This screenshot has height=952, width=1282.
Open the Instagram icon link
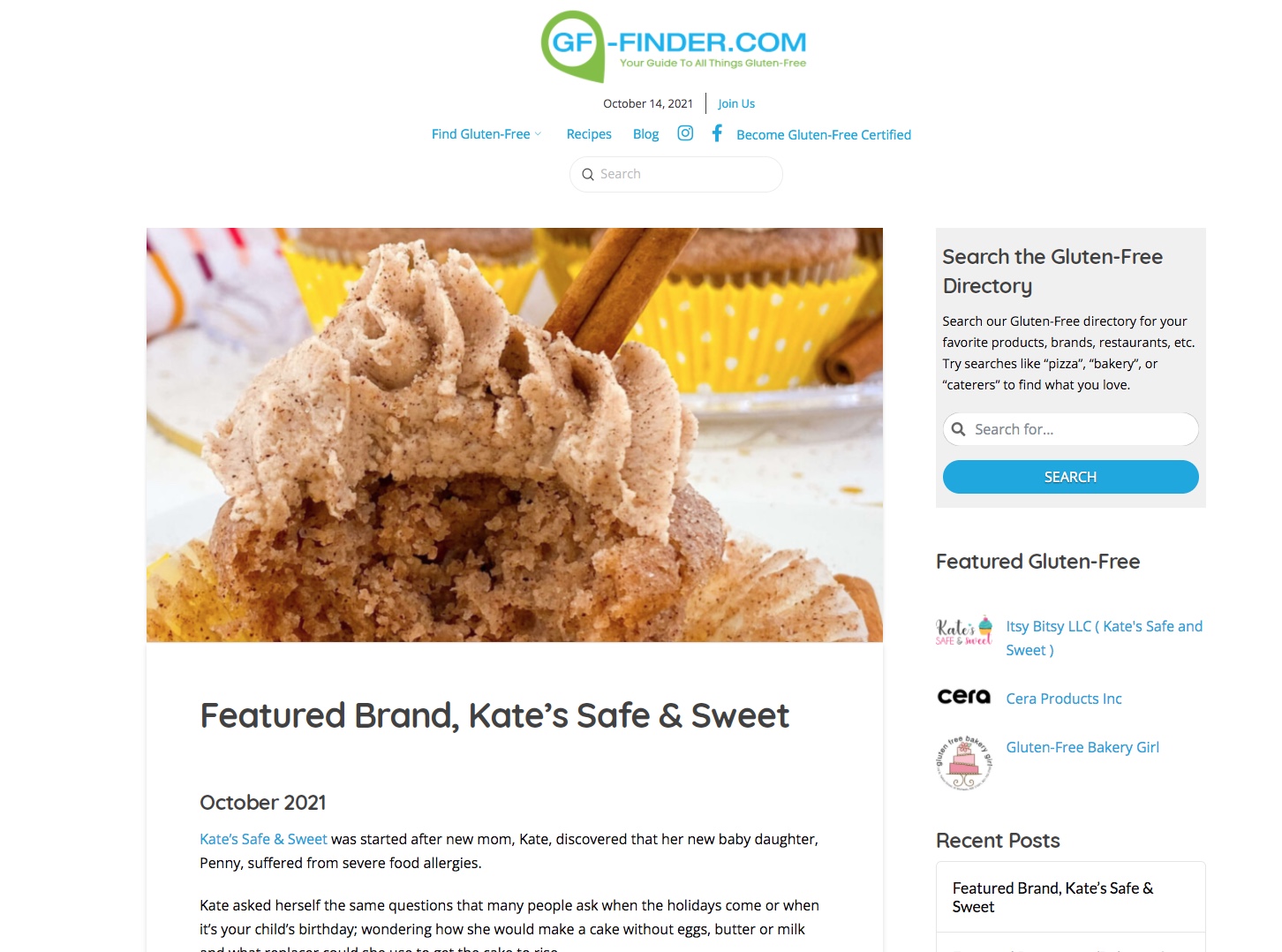click(x=685, y=133)
